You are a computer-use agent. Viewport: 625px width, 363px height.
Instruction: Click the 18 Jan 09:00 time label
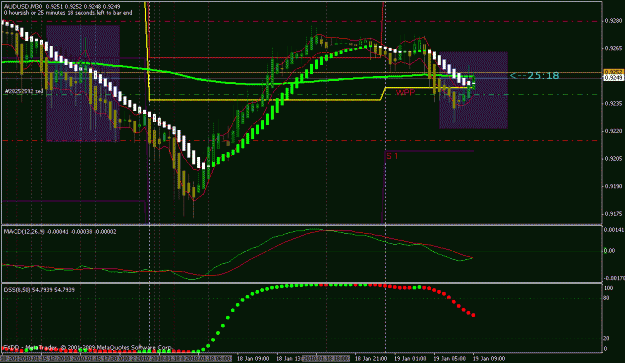pos(253,359)
